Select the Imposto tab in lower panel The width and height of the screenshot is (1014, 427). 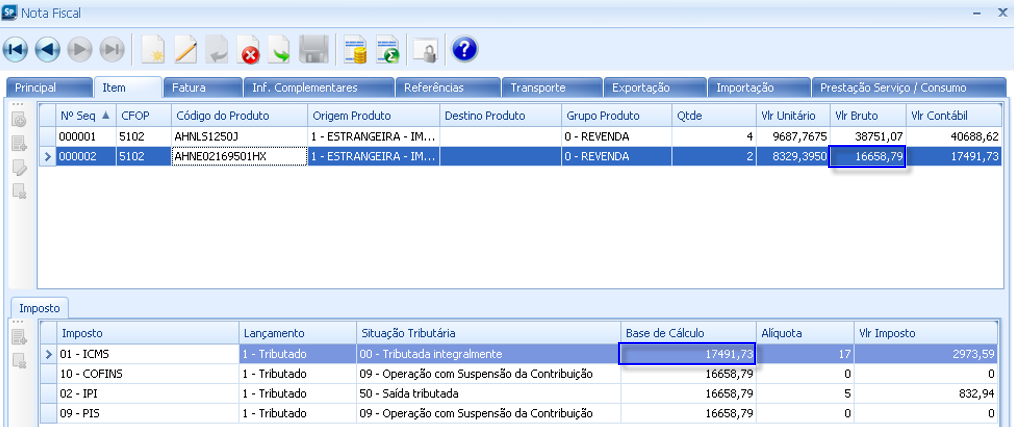tap(42, 309)
